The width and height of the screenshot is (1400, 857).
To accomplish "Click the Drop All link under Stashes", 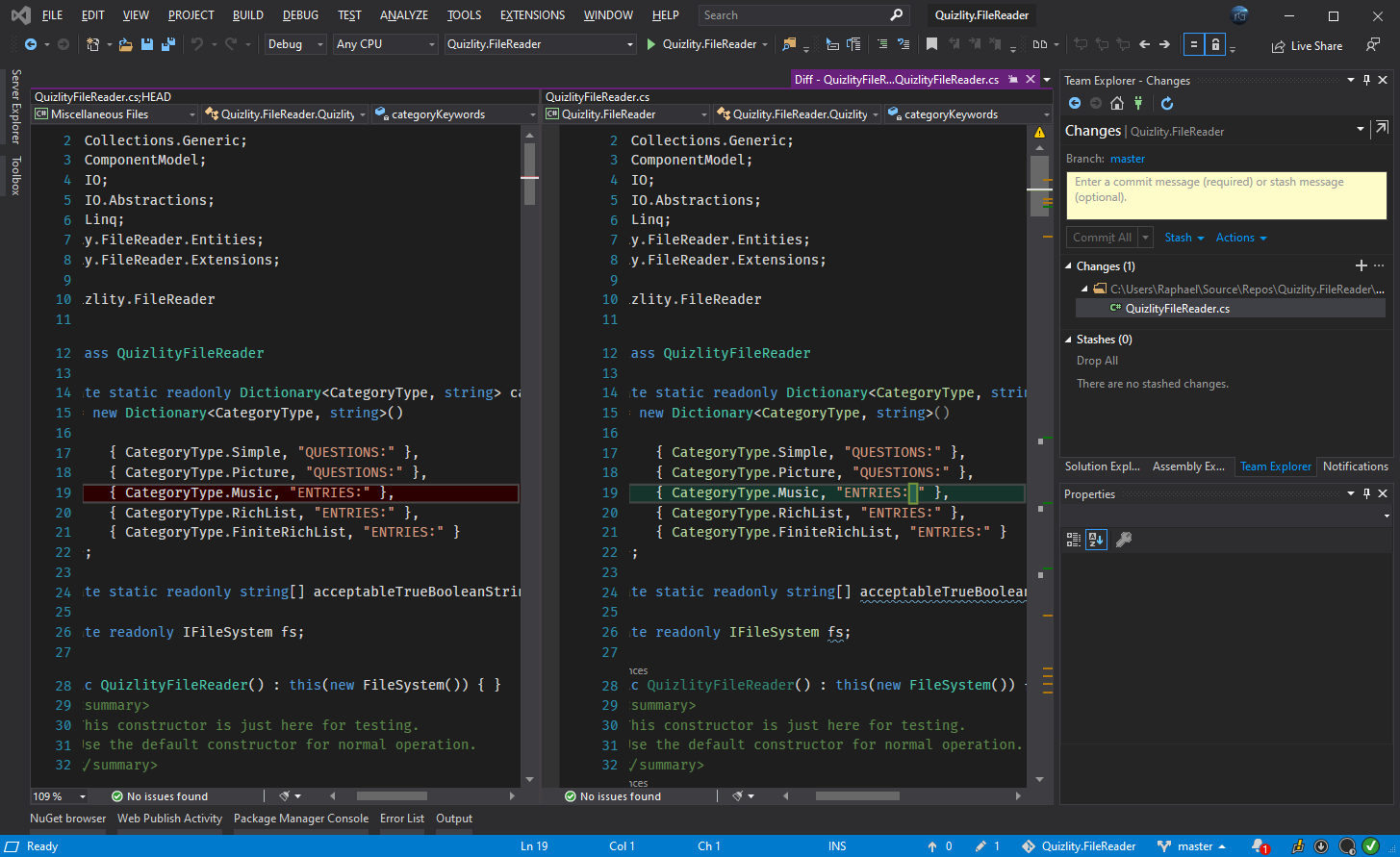I will click(x=1097, y=361).
